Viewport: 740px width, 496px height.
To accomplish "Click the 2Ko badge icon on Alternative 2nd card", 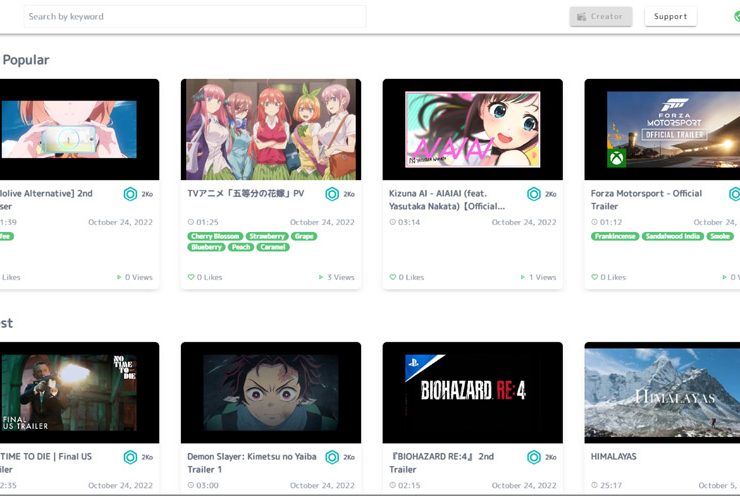I will point(130,194).
